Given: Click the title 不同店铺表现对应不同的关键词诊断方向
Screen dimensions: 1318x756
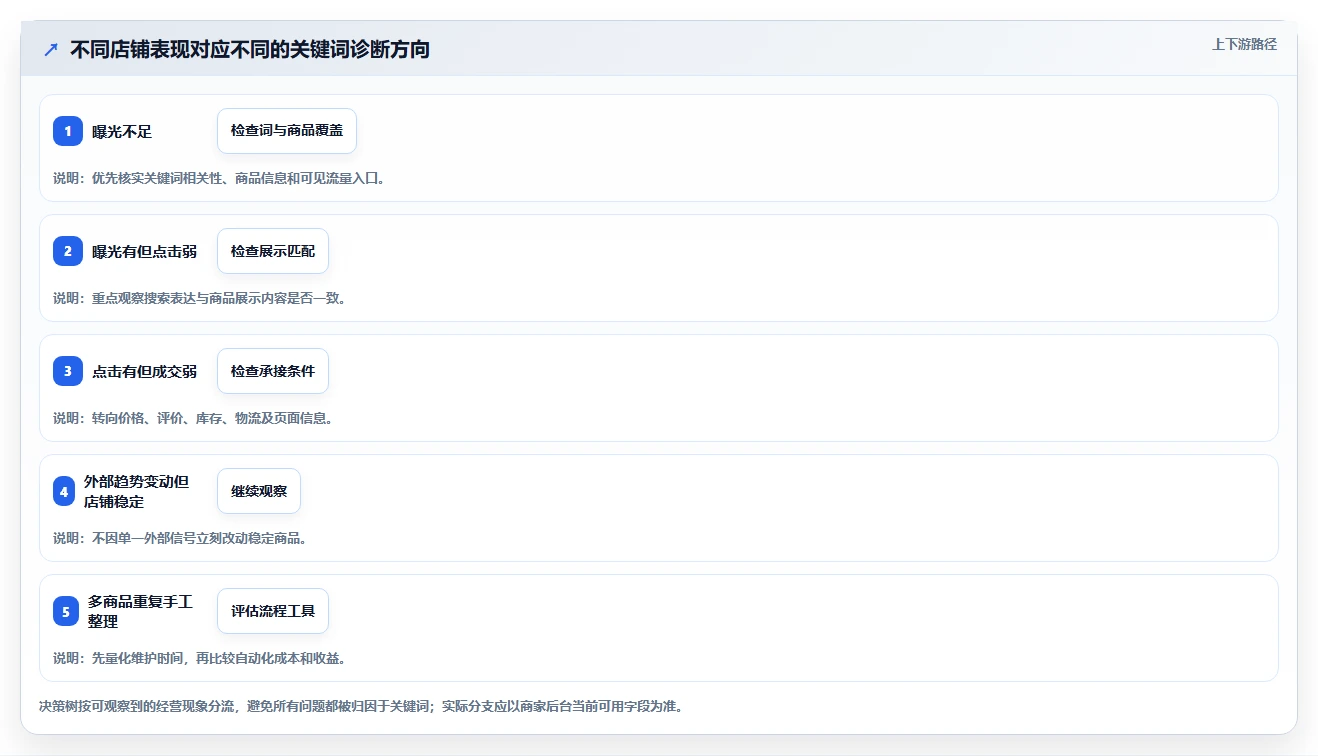Looking at the screenshot, I should tap(250, 49).
